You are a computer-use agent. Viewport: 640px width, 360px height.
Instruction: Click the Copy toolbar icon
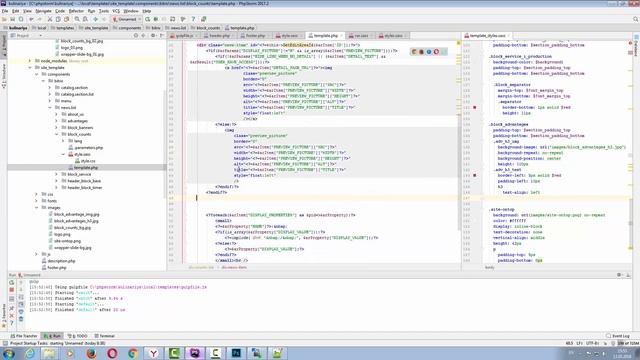tap(58, 19)
